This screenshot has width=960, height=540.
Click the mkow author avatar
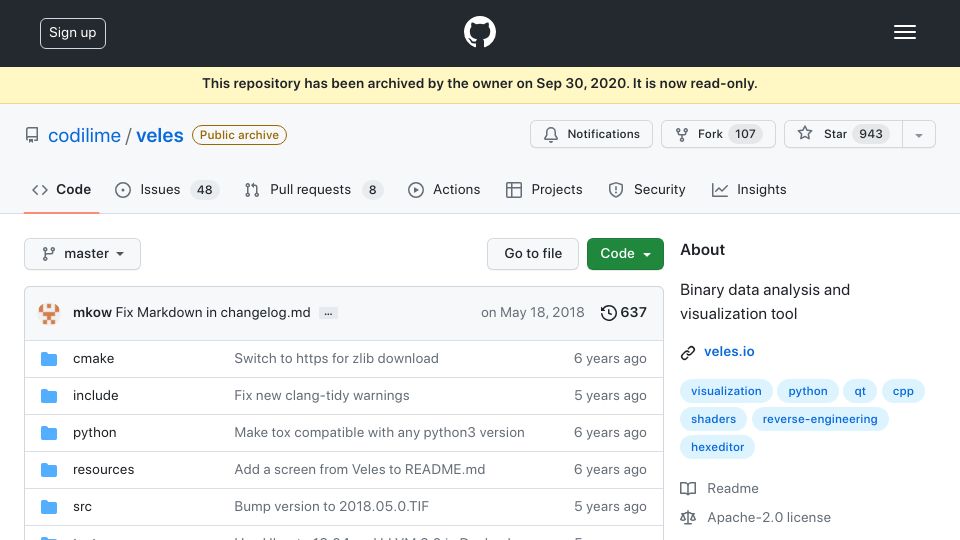[x=49, y=313]
